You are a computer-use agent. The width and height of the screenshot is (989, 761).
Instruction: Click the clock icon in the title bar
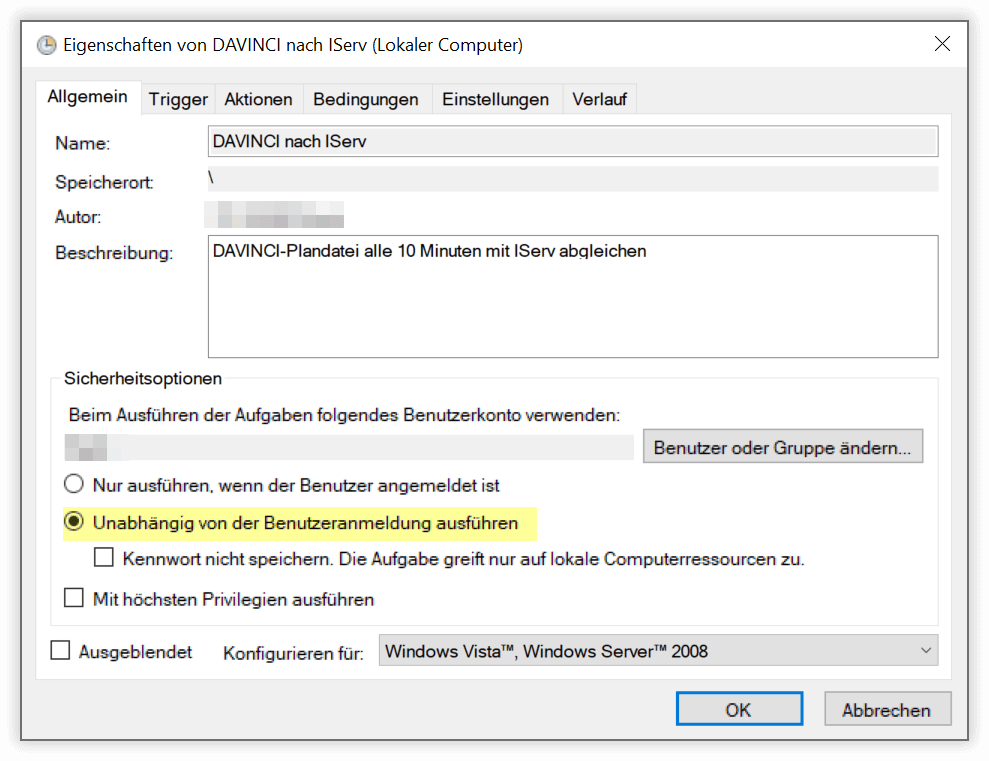(45, 44)
